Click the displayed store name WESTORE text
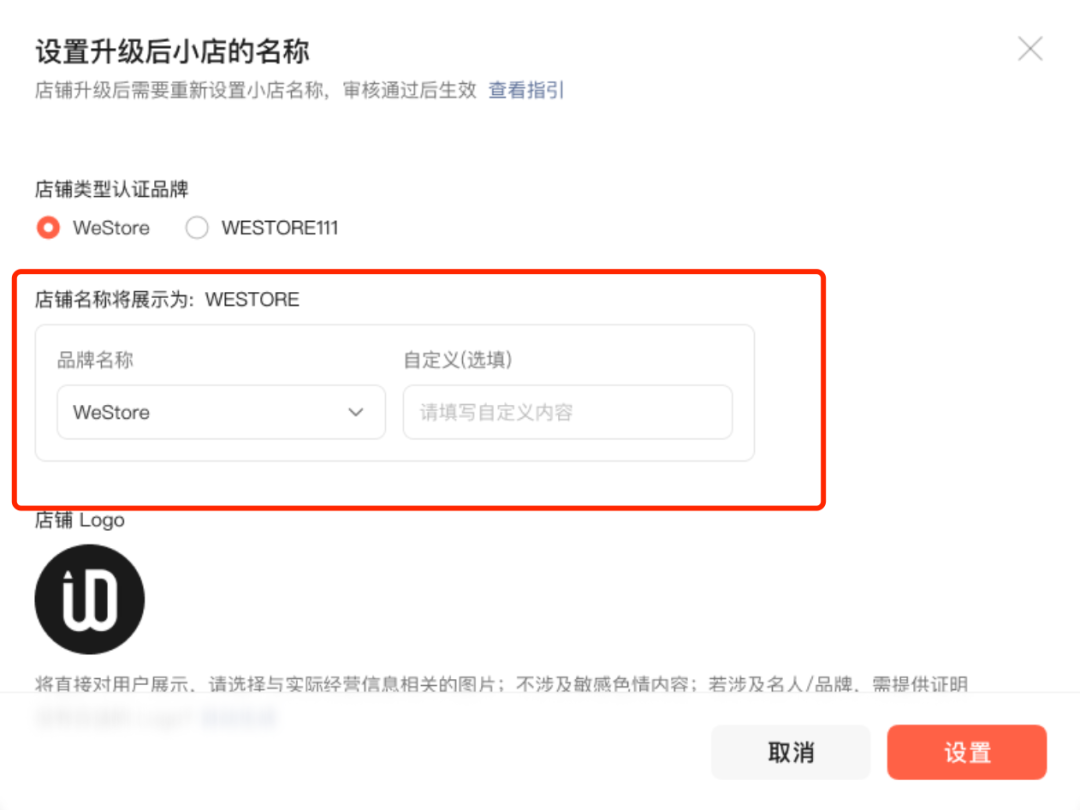Screen dimensions: 1080x810 click(253, 299)
